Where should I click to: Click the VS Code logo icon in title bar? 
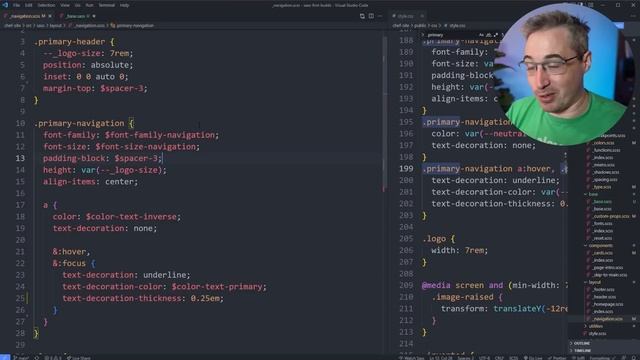click(5, 5)
